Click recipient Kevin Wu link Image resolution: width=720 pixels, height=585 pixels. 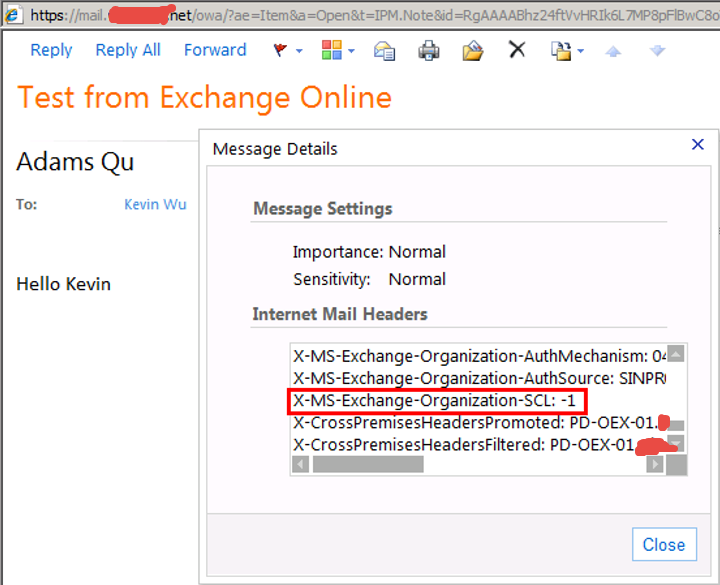pyautogui.click(x=155, y=204)
